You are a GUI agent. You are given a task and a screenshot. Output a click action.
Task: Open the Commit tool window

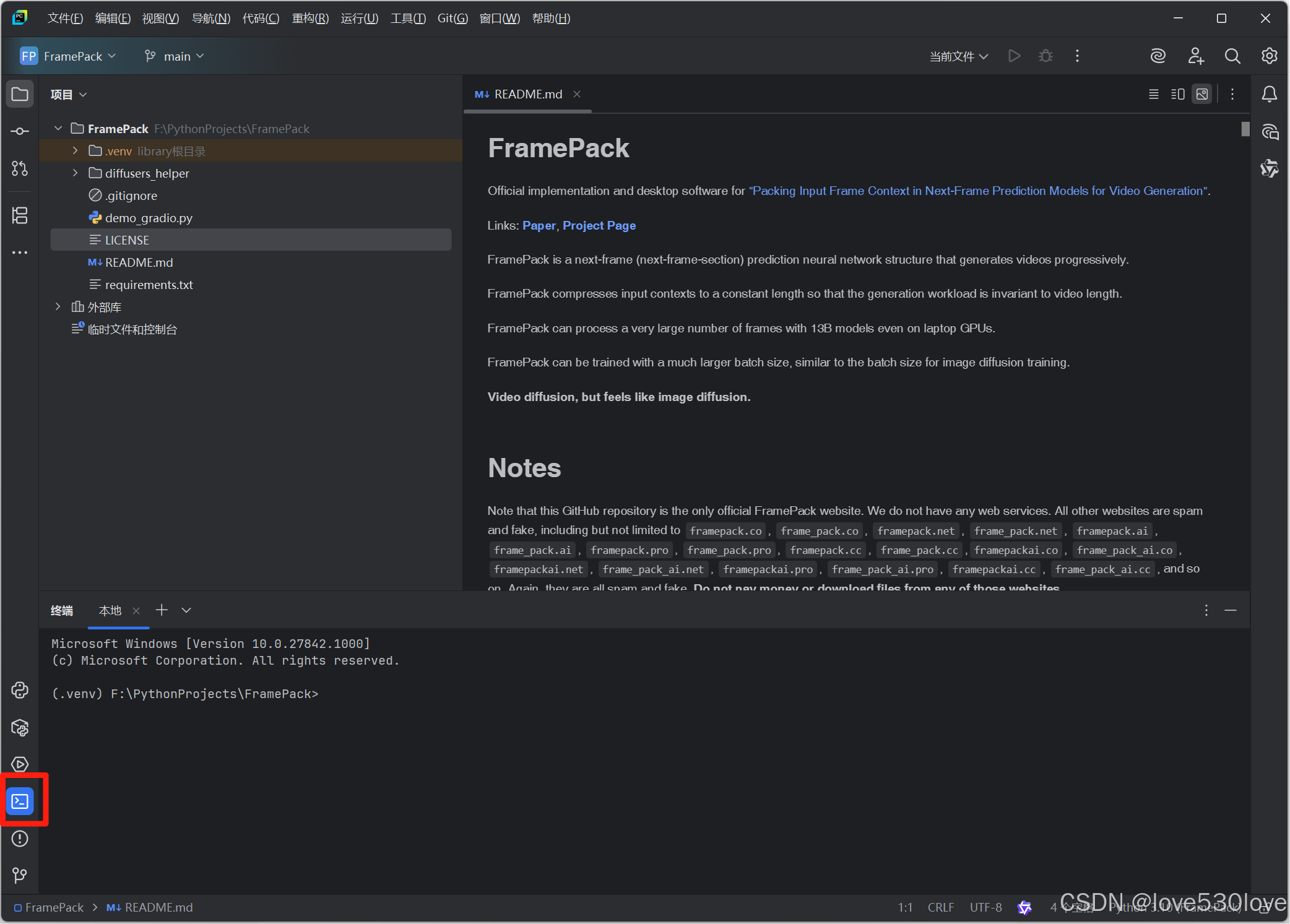pos(20,131)
